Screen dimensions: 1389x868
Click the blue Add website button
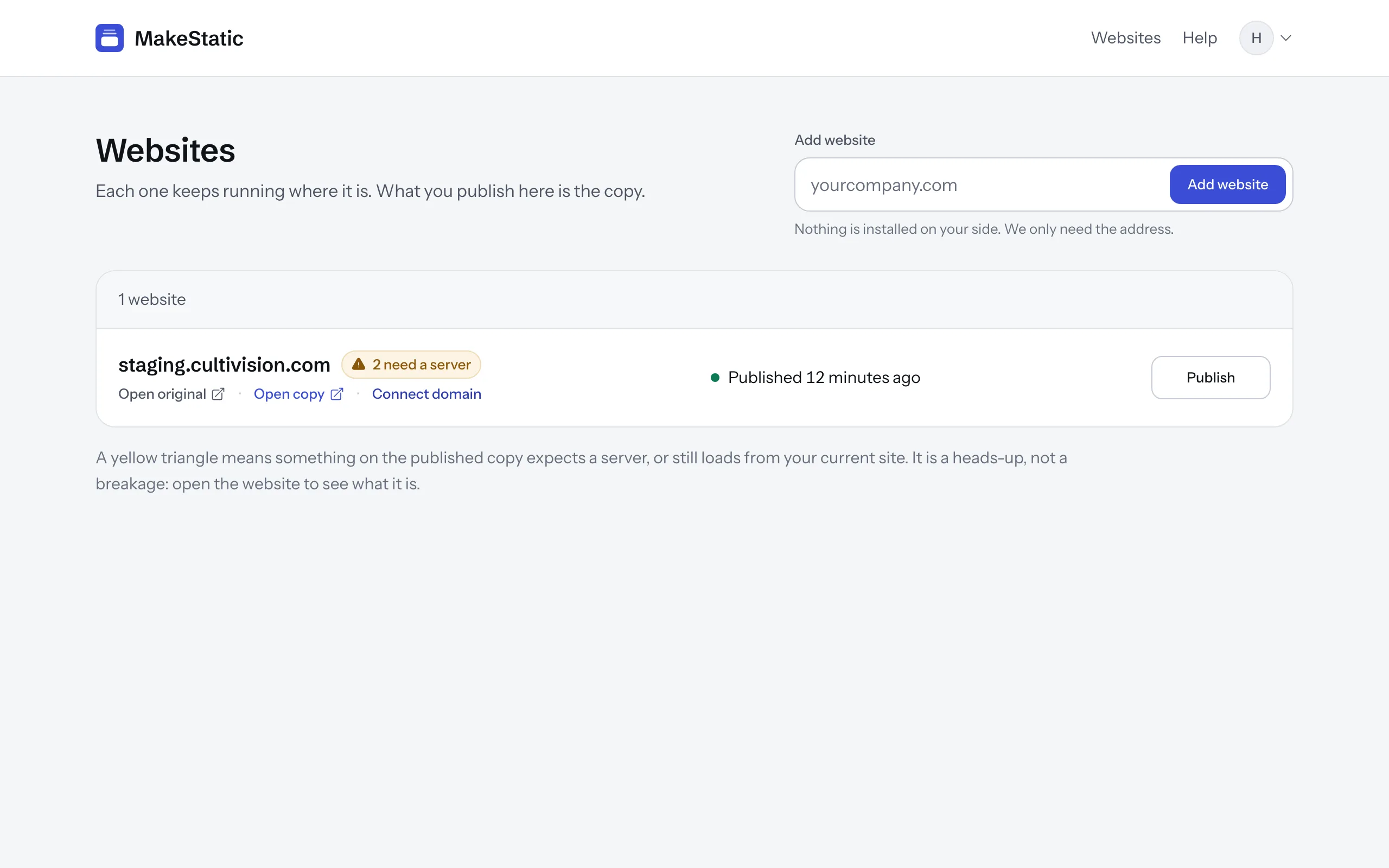[1227, 184]
